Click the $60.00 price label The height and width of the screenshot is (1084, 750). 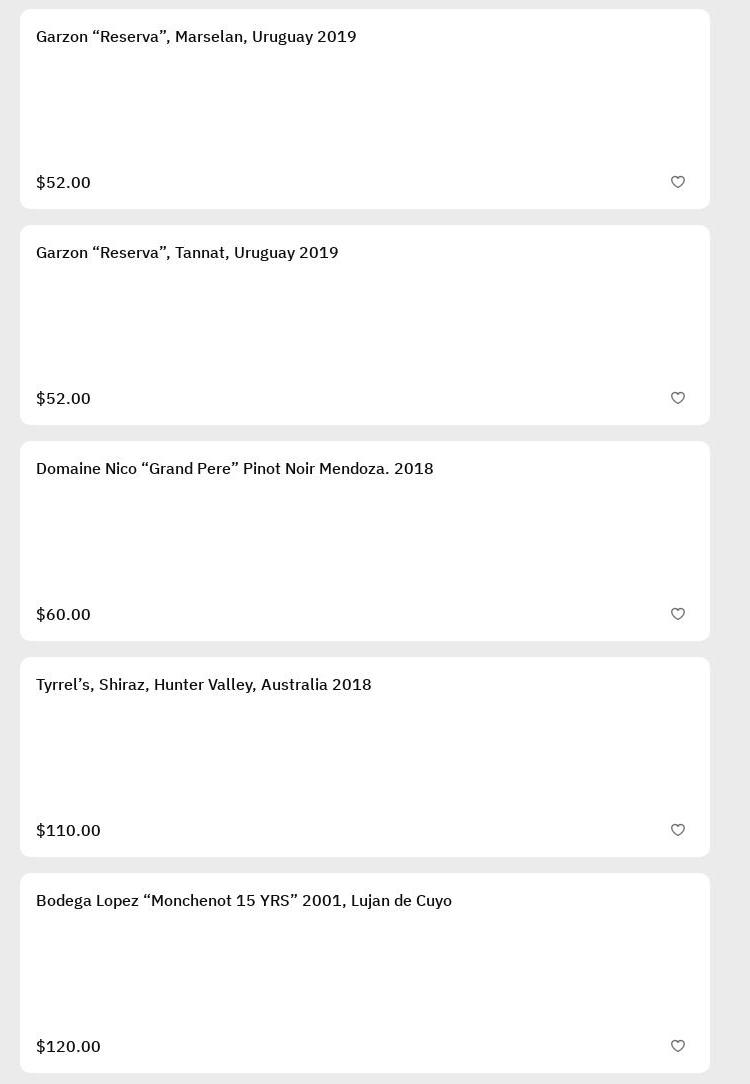click(63, 615)
